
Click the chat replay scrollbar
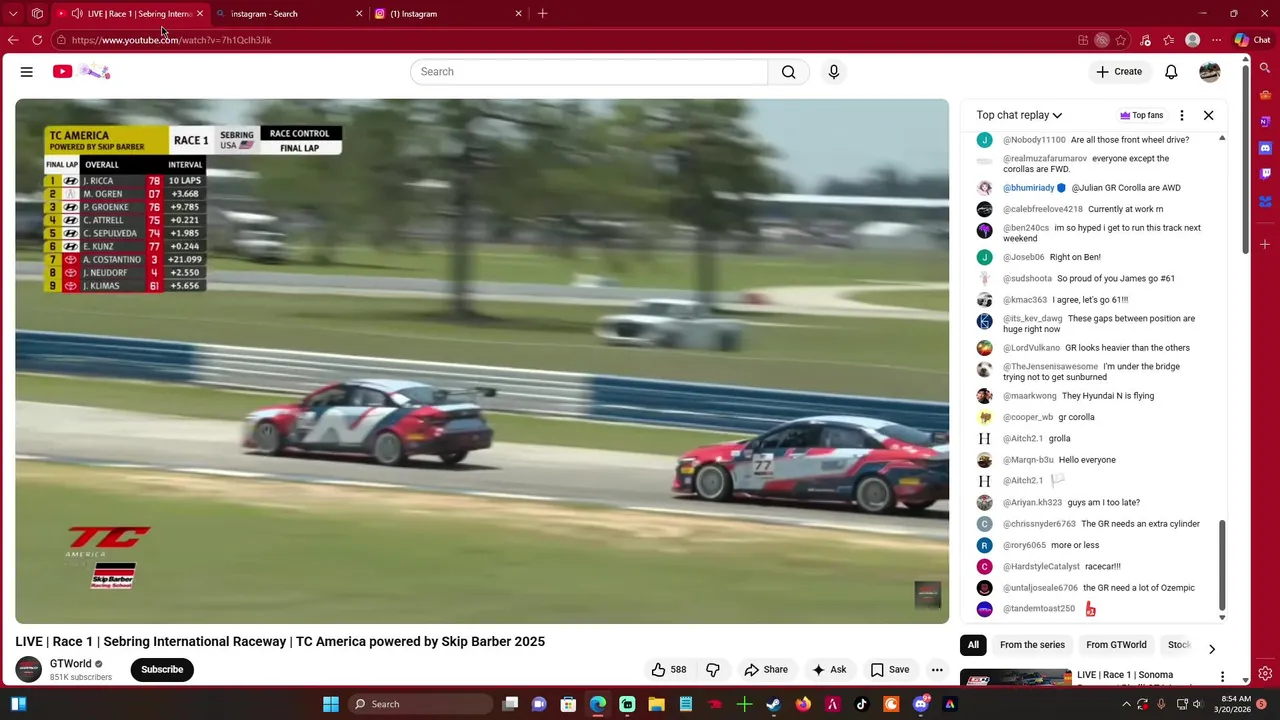click(1222, 565)
